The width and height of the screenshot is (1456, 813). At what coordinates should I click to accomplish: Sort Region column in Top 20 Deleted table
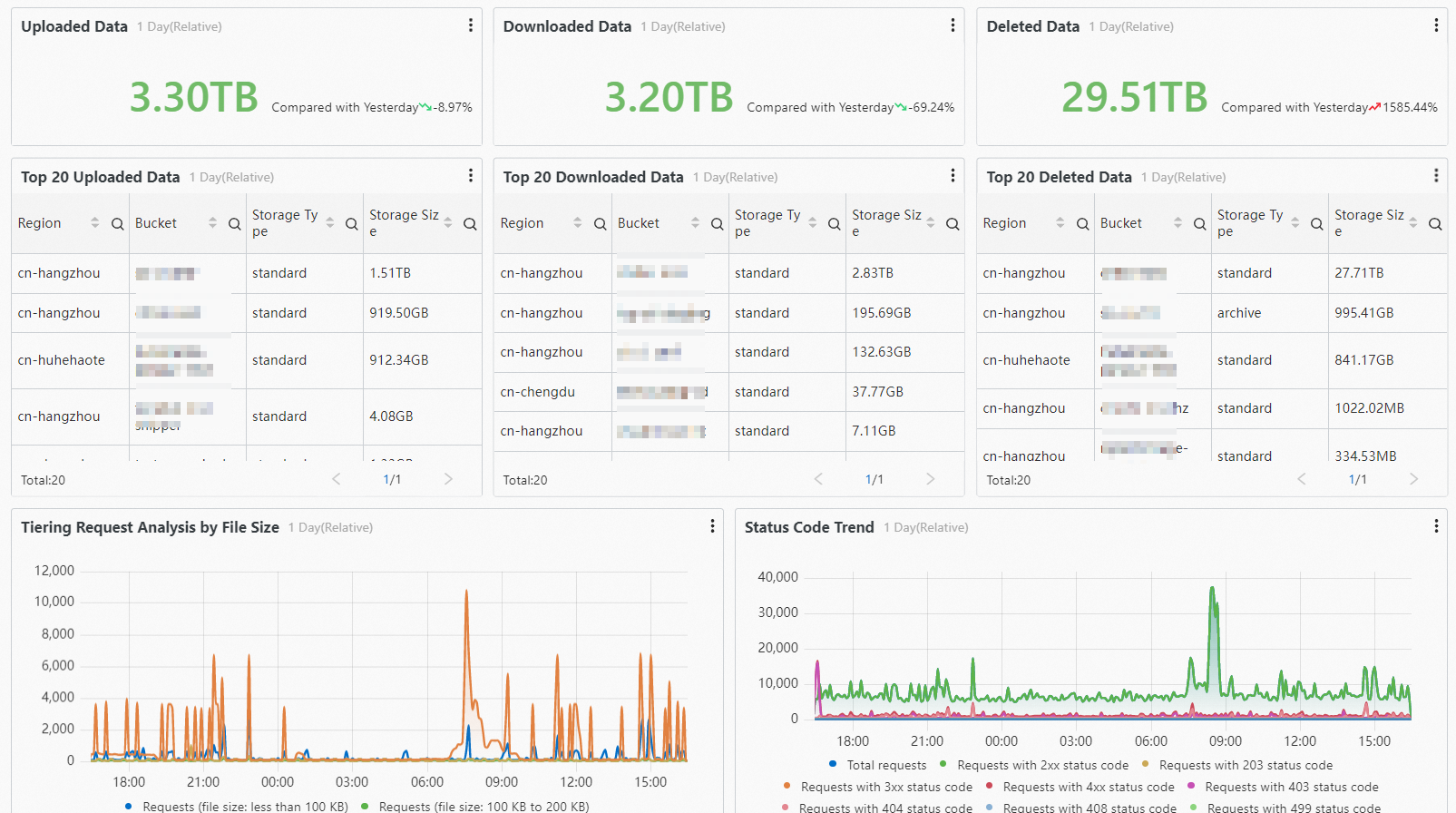pos(1060,222)
